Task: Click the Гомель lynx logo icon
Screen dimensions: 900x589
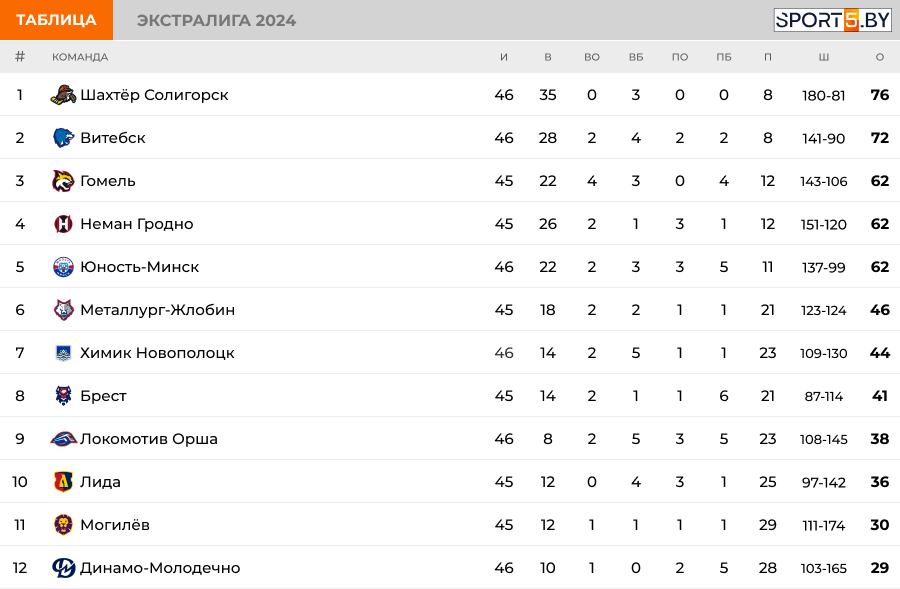Action: coord(63,181)
